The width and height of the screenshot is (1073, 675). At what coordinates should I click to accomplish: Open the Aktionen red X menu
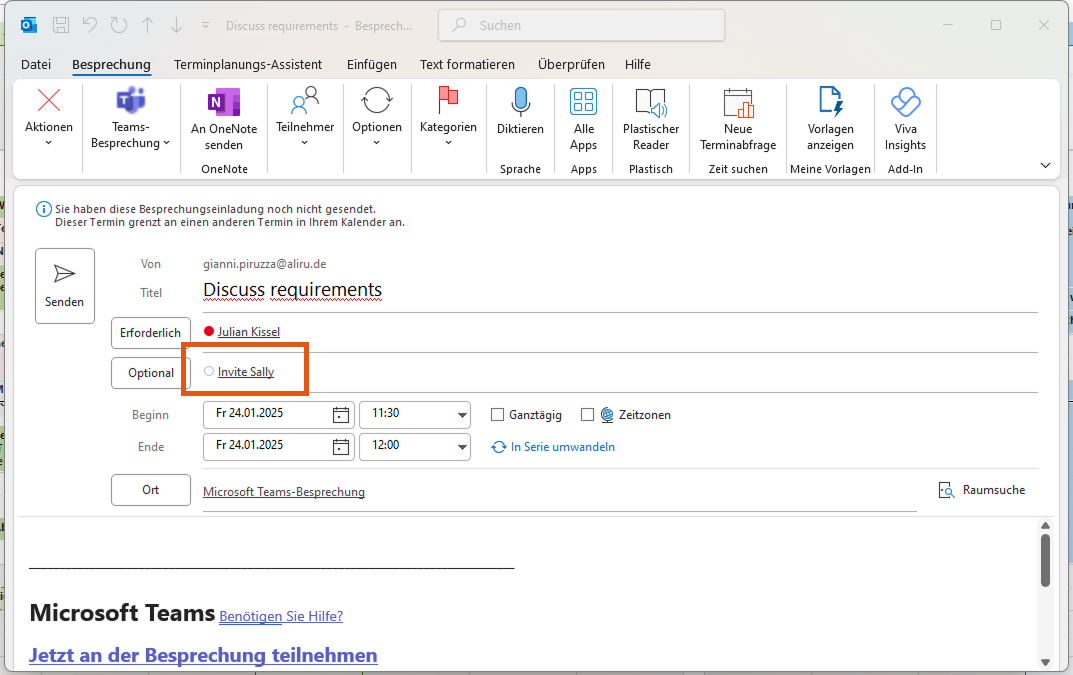[x=49, y=116]
